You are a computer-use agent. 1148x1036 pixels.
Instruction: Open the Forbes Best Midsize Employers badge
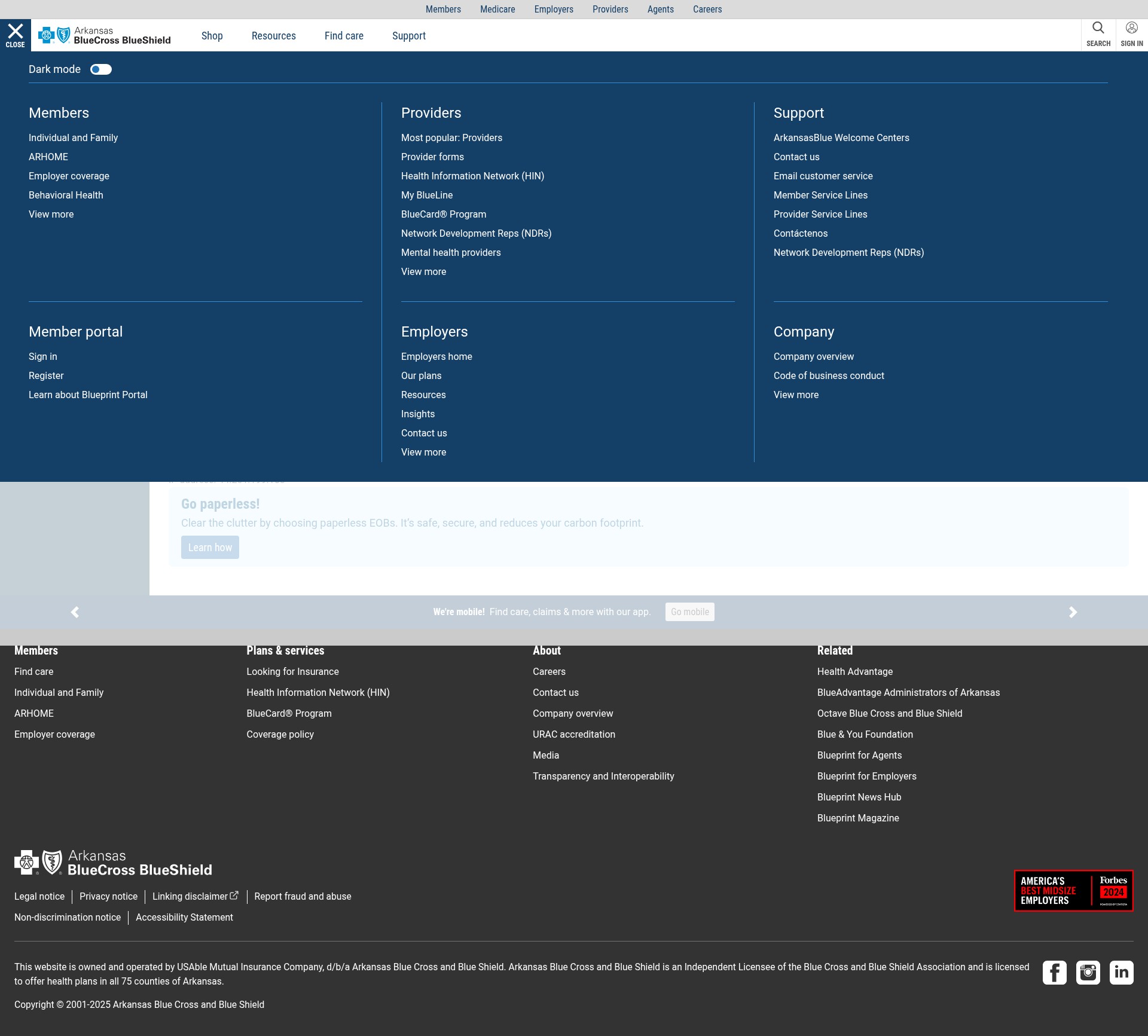[1073, 891]
